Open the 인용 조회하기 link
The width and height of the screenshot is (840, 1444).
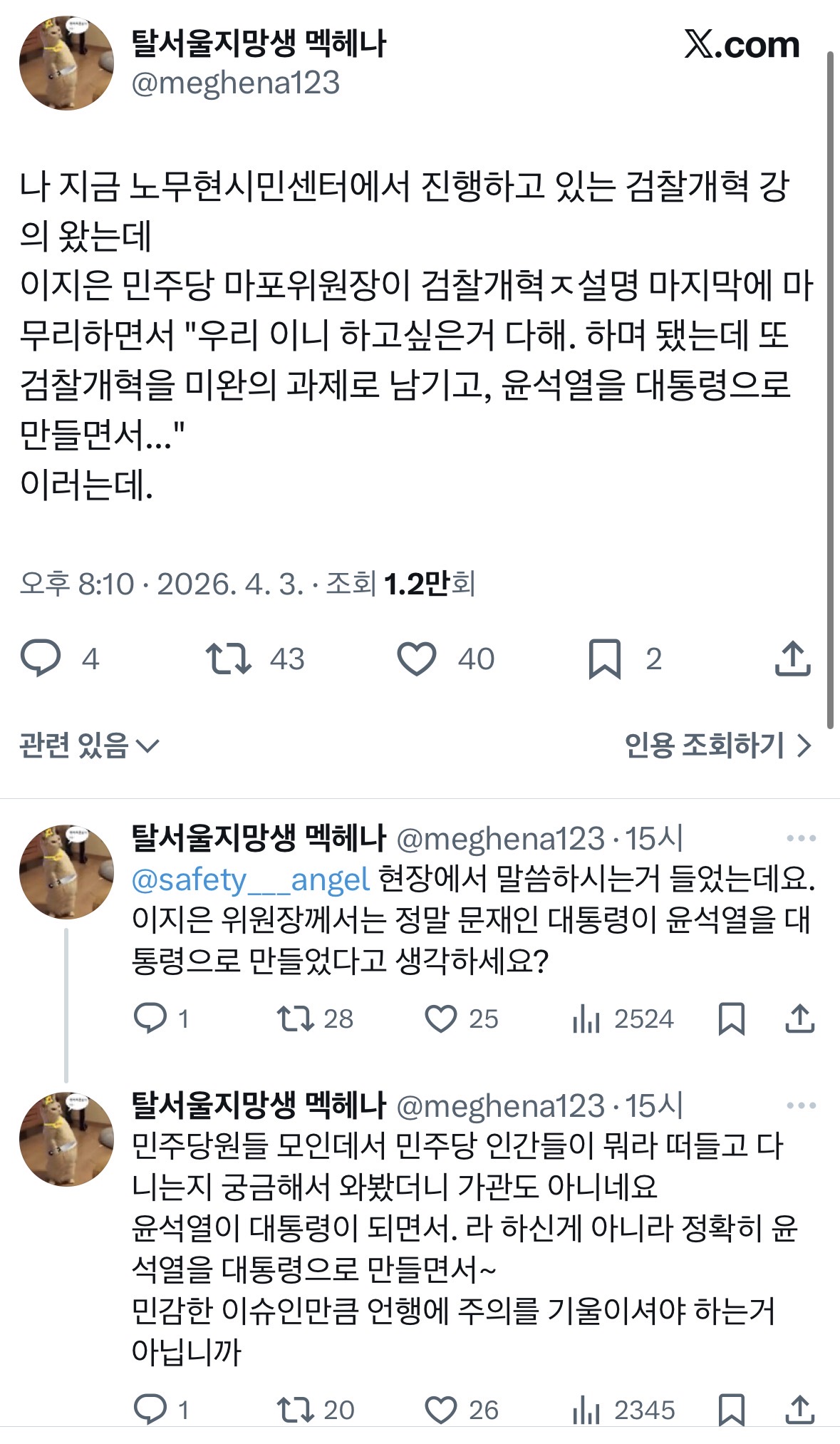click(718, 746)
